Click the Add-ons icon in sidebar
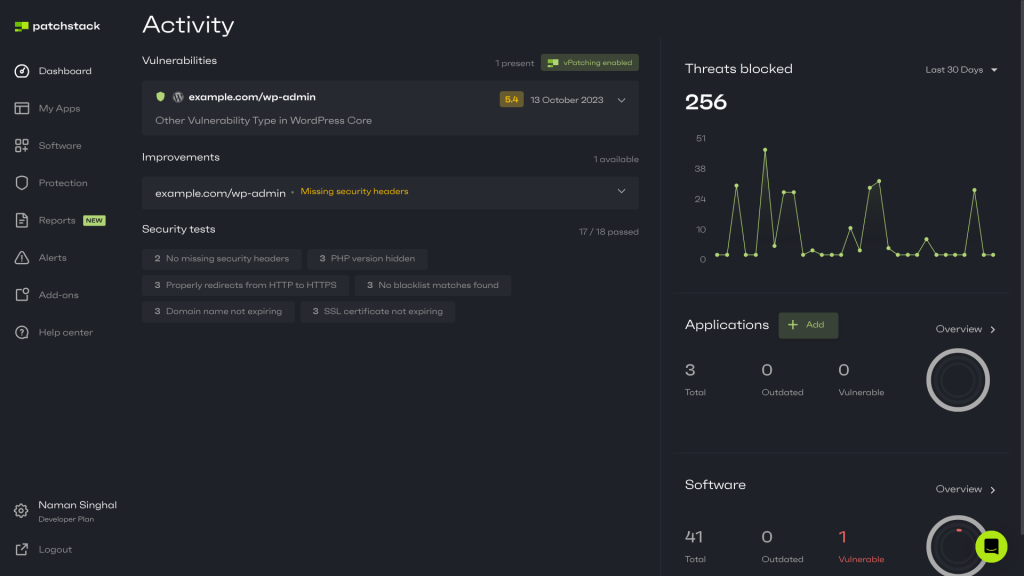Image resolution: width=1024 pixels, height=576 pixels. pos(22,295)
